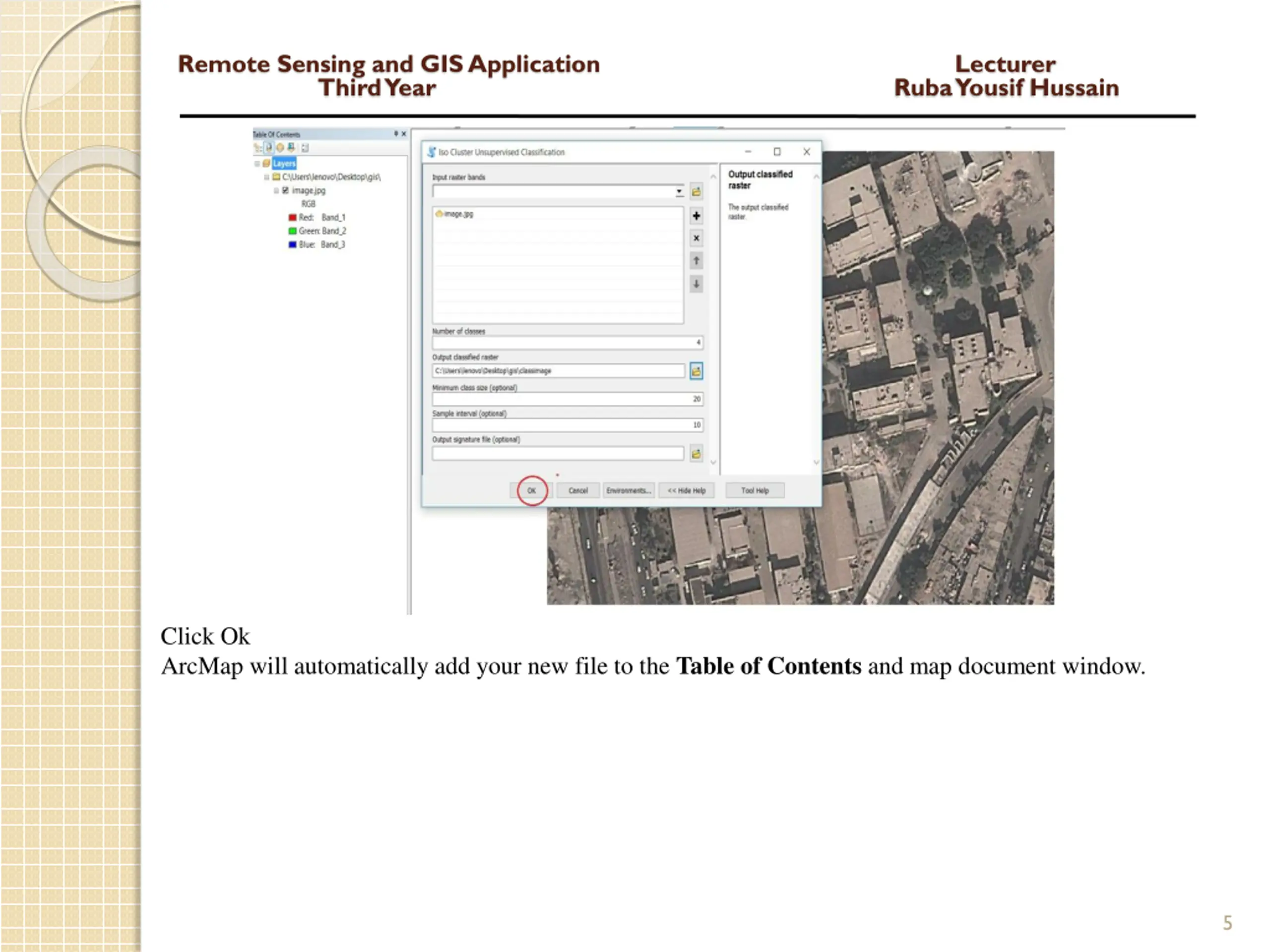Viewport: 1270px width, 952px height.
Task: Click the Table Of Contents Options icon
Action: pos(305,148)
